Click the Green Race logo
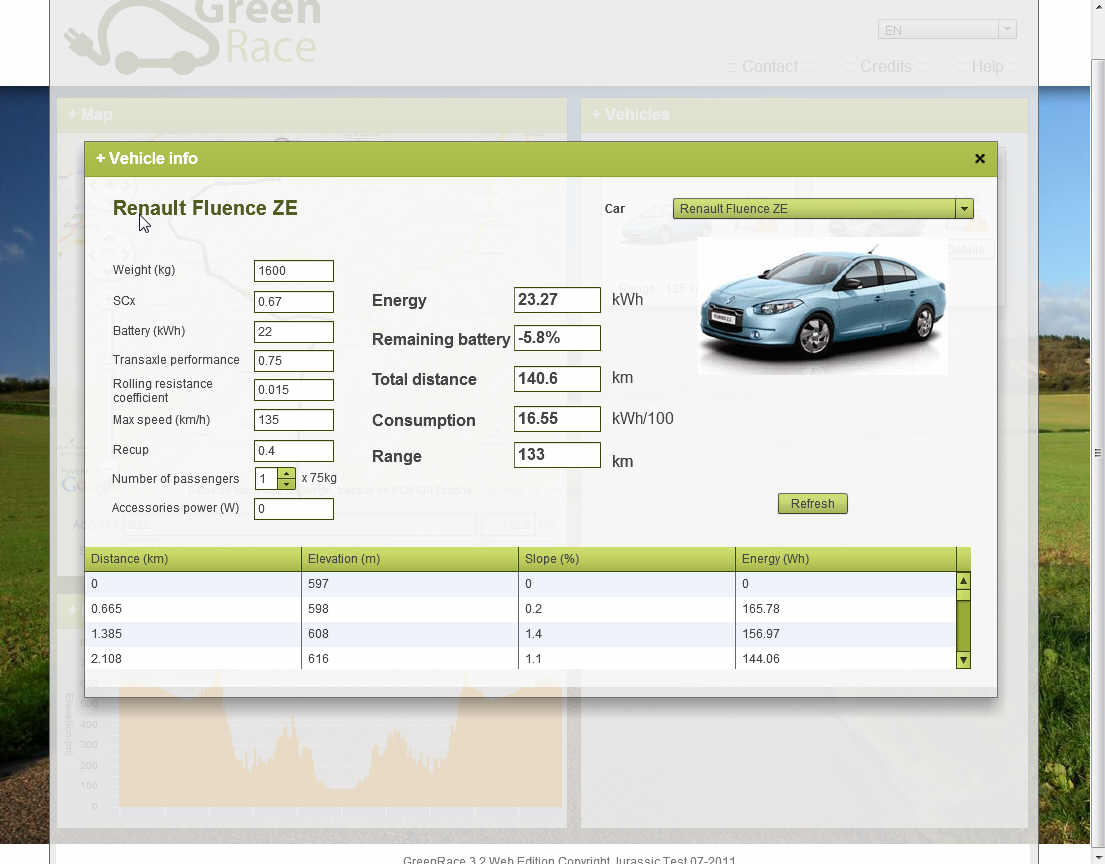 click(x=192, y=35)
